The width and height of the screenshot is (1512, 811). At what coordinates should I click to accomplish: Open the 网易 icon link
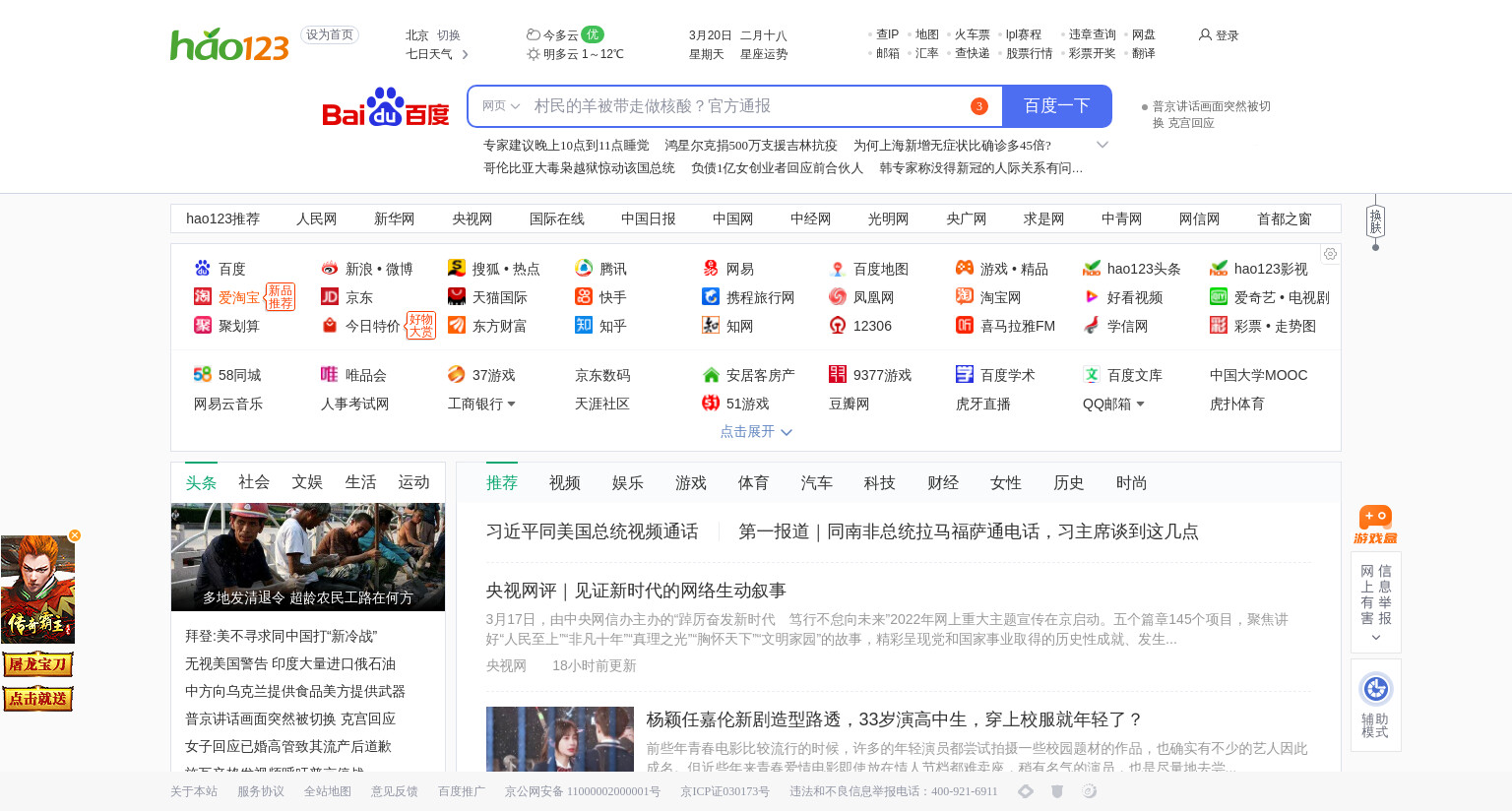pos(711,268)
